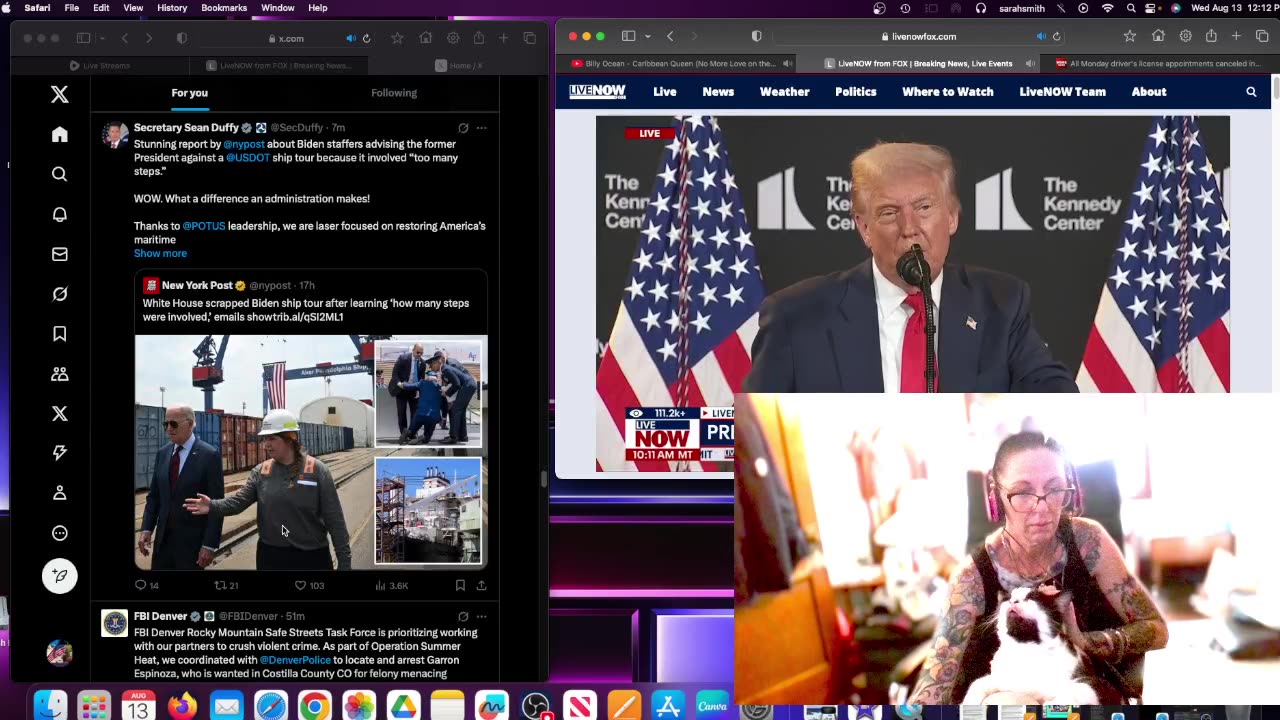Click @USDOT mention in Duffy post
Screen dimensions: 1280x720
248,158
